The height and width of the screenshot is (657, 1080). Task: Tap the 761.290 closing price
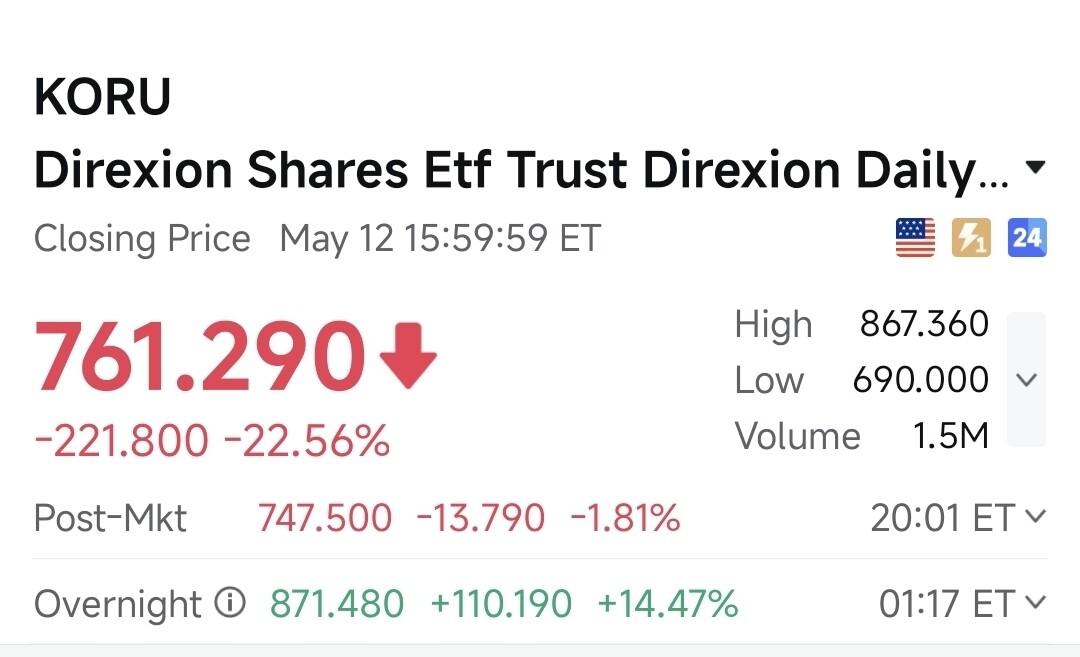200,357
